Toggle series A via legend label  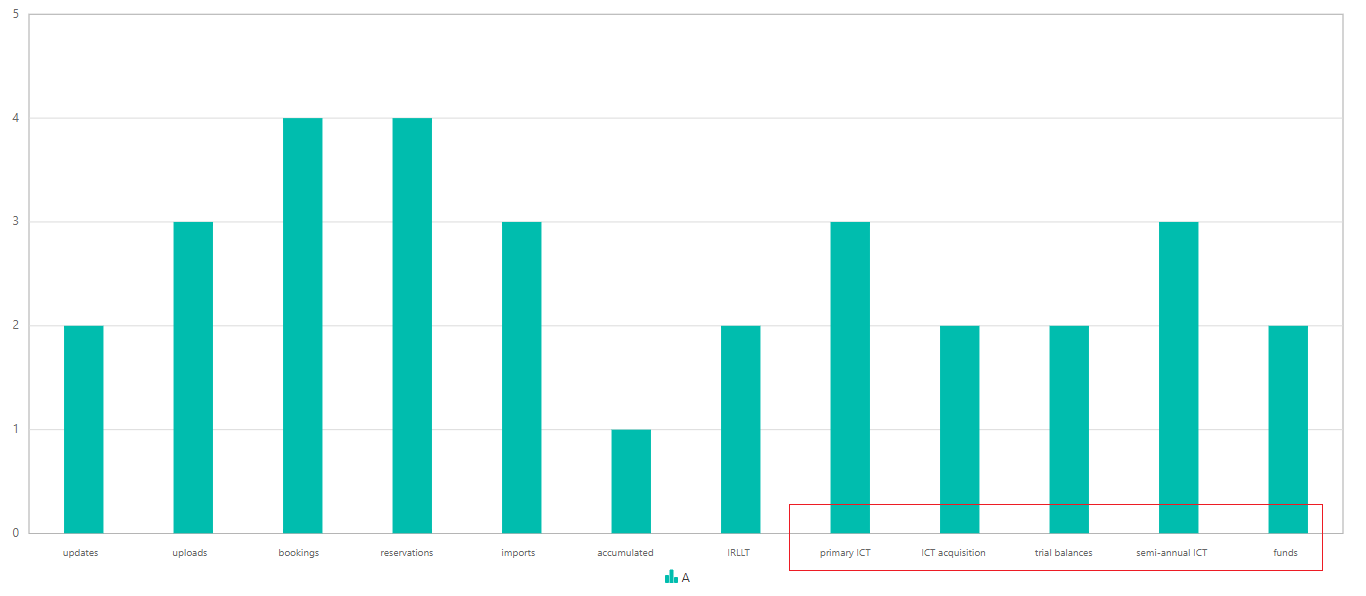pyautogui.click(x=686, y=578)
